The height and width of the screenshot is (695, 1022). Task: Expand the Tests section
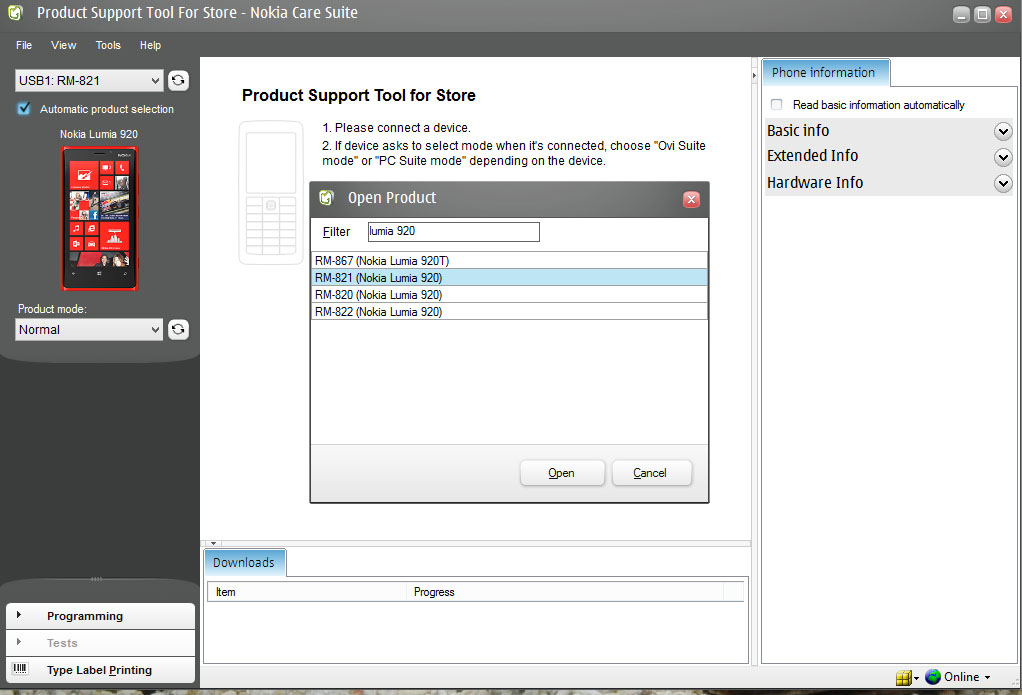coord(100,643)
